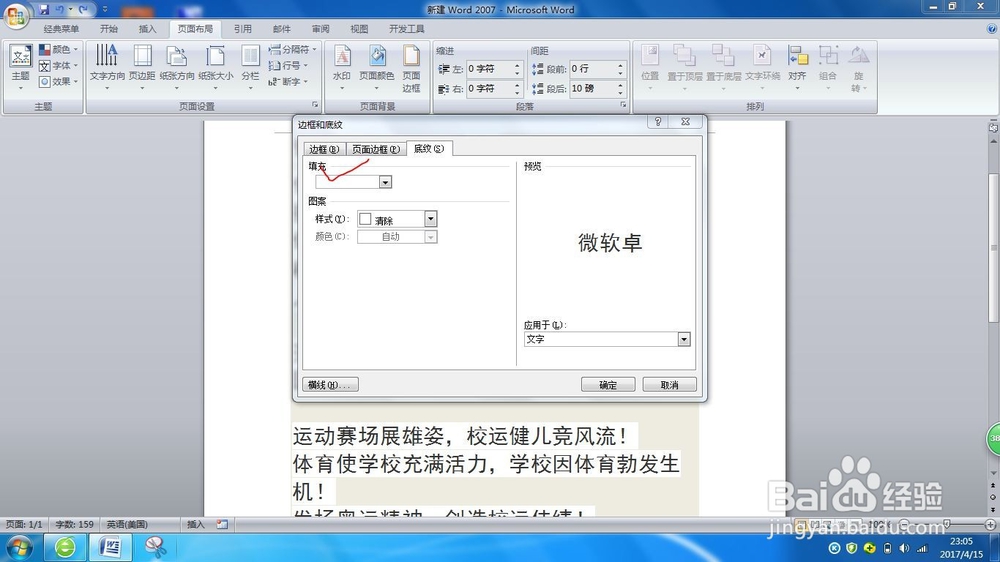1000x562 pixels.
Task: Expand the Apply to (应用于) dropdown
Action: click(x=684, y=339)
